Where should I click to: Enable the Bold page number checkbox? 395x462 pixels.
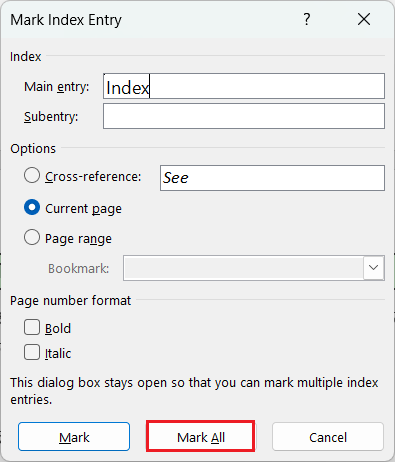click(x=32, y=327)
